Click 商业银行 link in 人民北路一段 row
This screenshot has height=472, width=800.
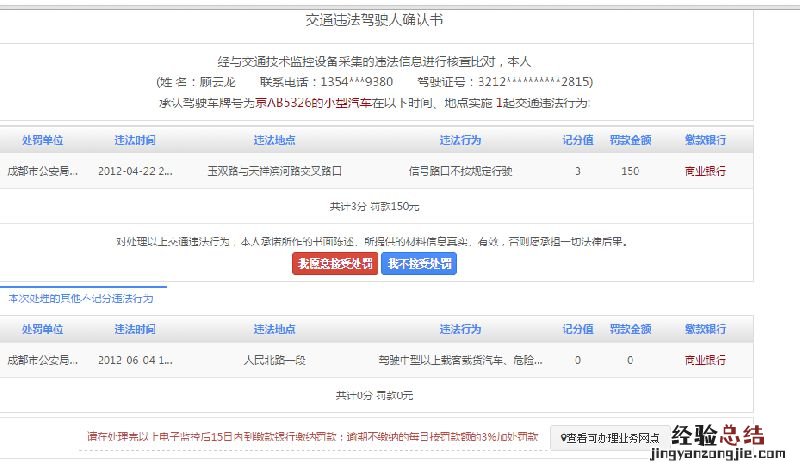705,360
